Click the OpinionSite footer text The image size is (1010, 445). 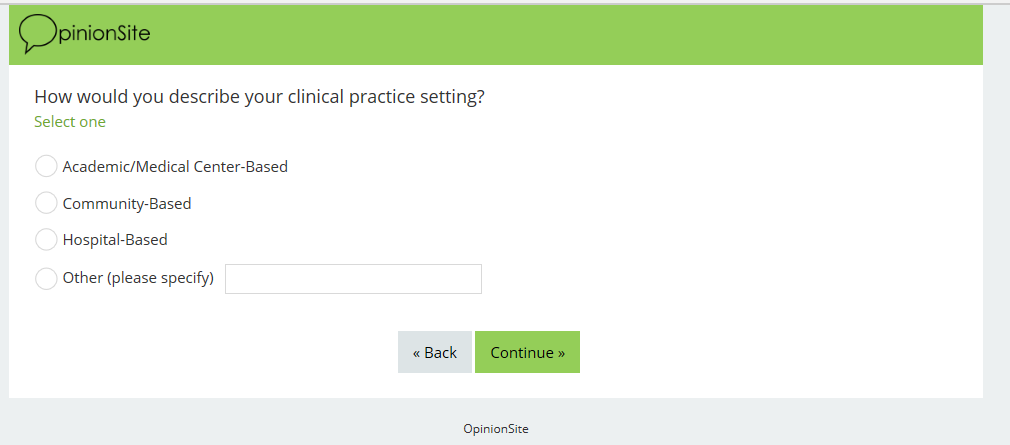(x=496, y=429)
